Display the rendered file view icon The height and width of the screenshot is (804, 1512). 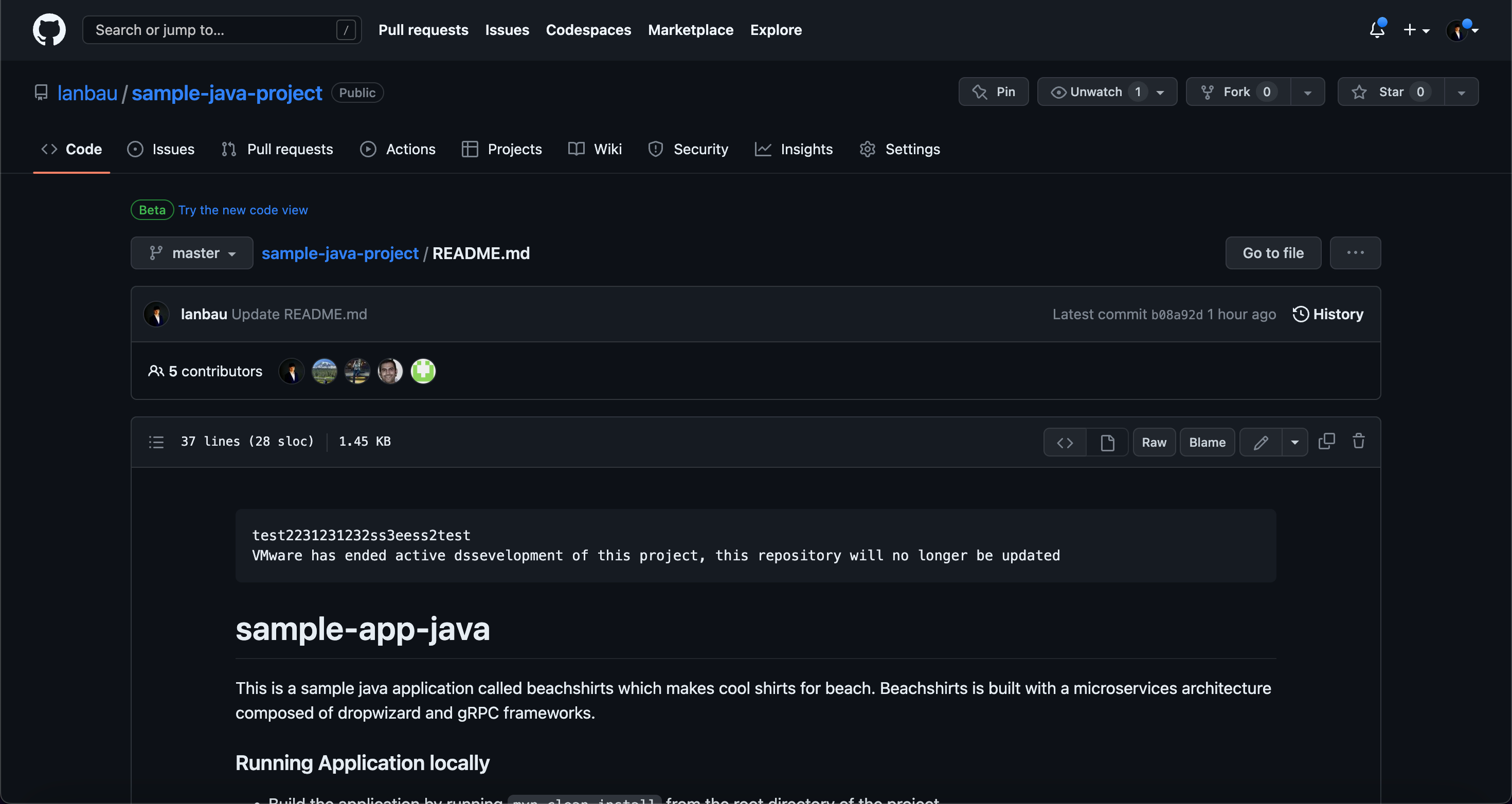1107,443
